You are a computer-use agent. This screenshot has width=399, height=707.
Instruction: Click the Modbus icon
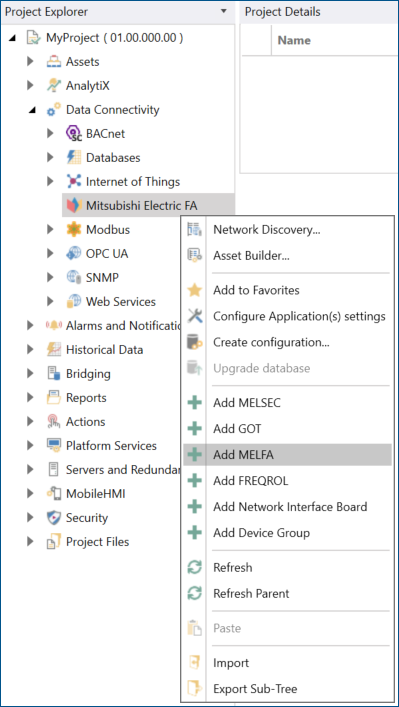[73, 230]
